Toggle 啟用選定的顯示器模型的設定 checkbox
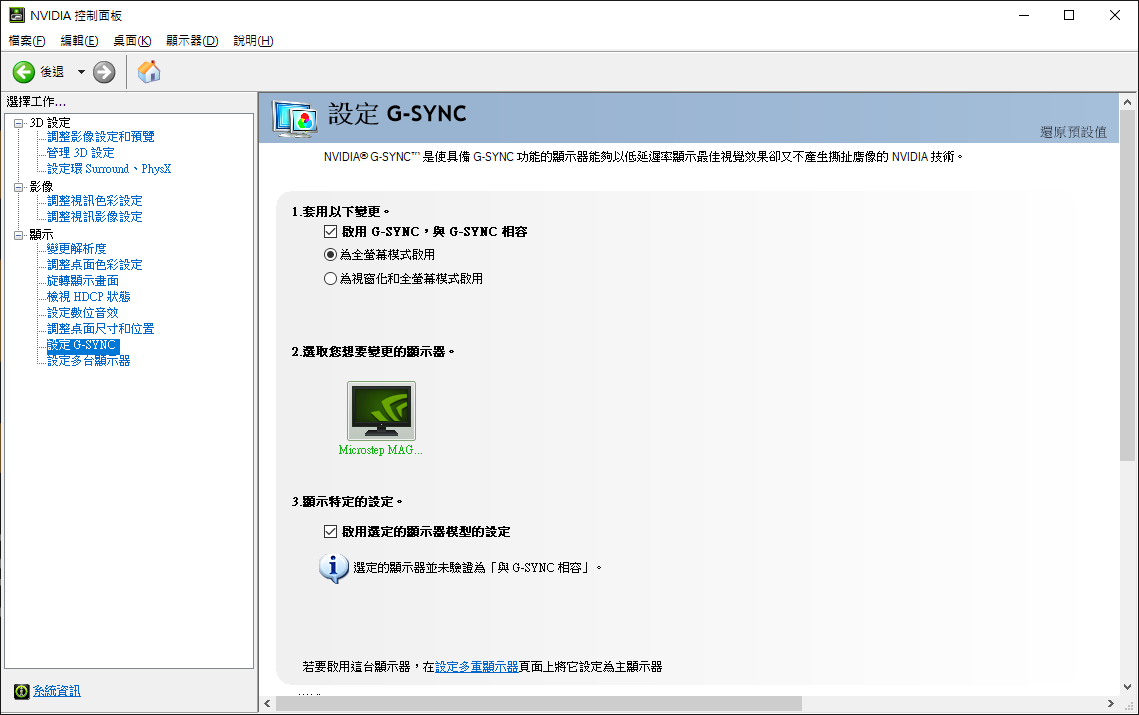The image size is (1139, 715). tap(331, 531)
